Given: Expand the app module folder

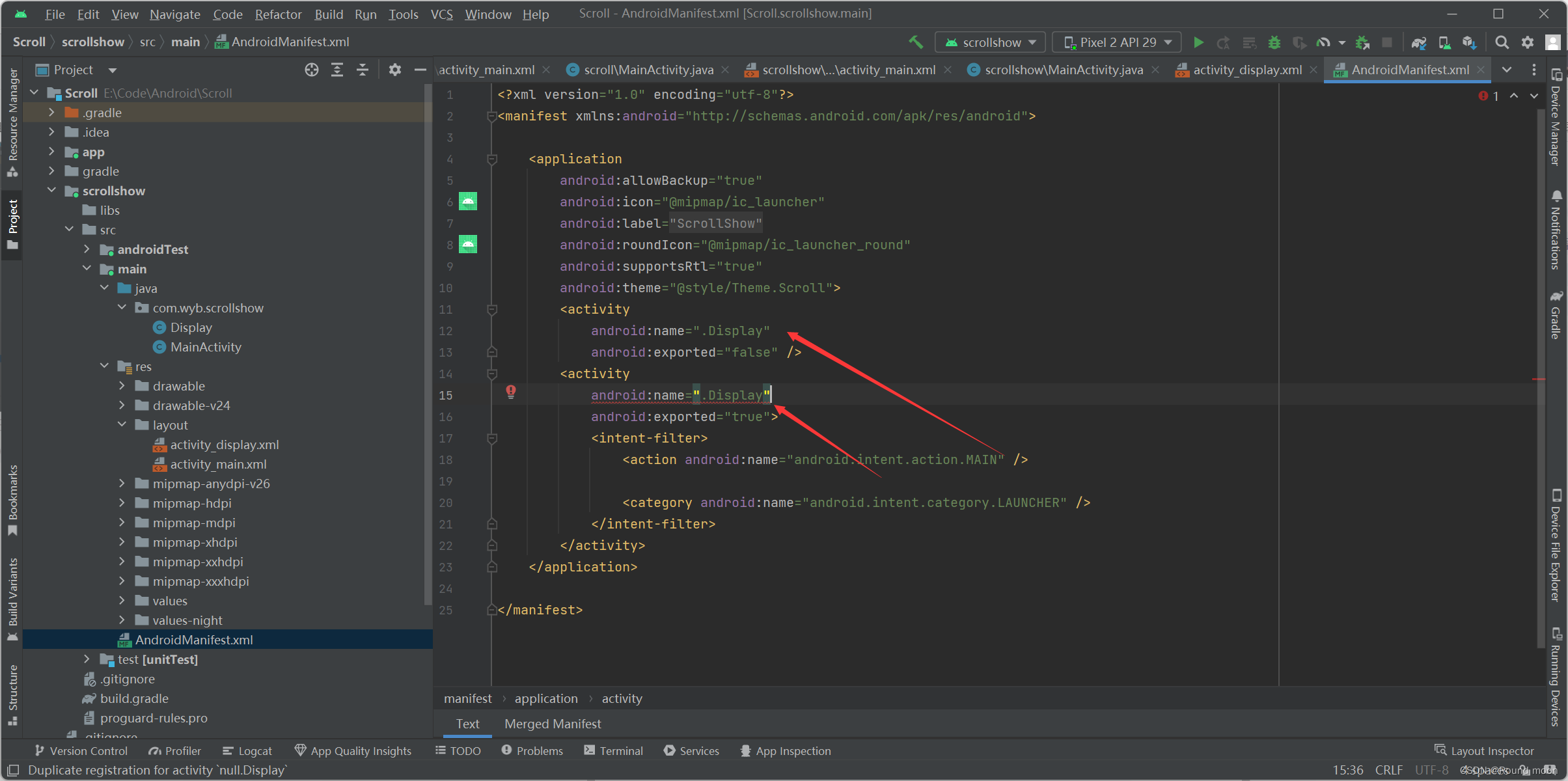Looking at the screenshot, I should (52, 152).
